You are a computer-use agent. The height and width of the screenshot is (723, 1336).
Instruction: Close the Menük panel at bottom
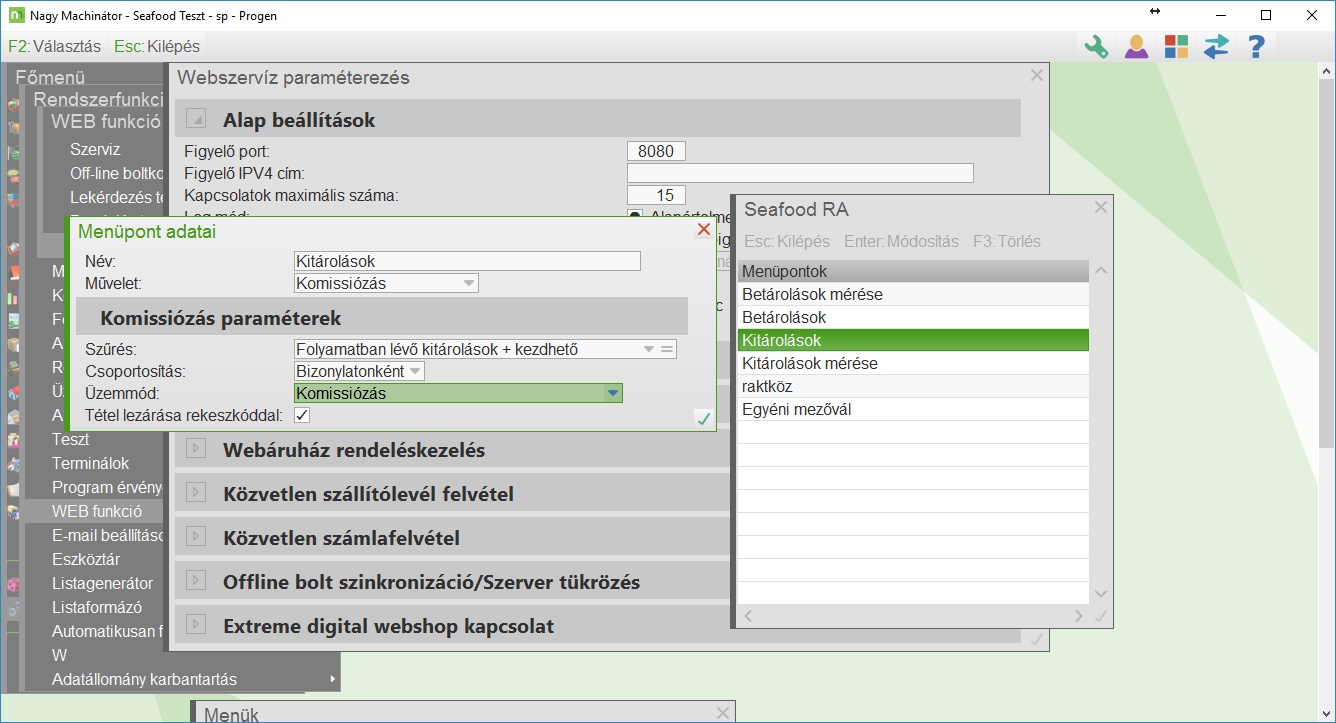723,713
